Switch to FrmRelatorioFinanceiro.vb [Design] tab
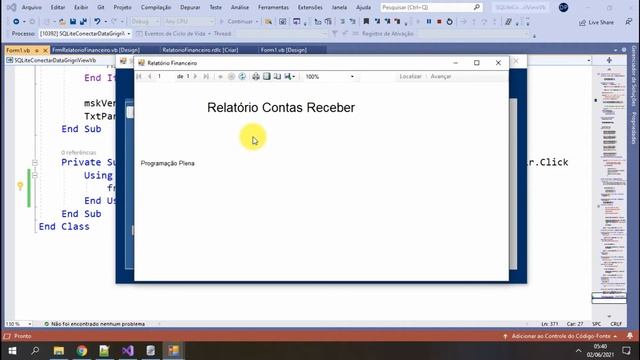The width and height of the screenshot is (640, 360). (96, 50)
